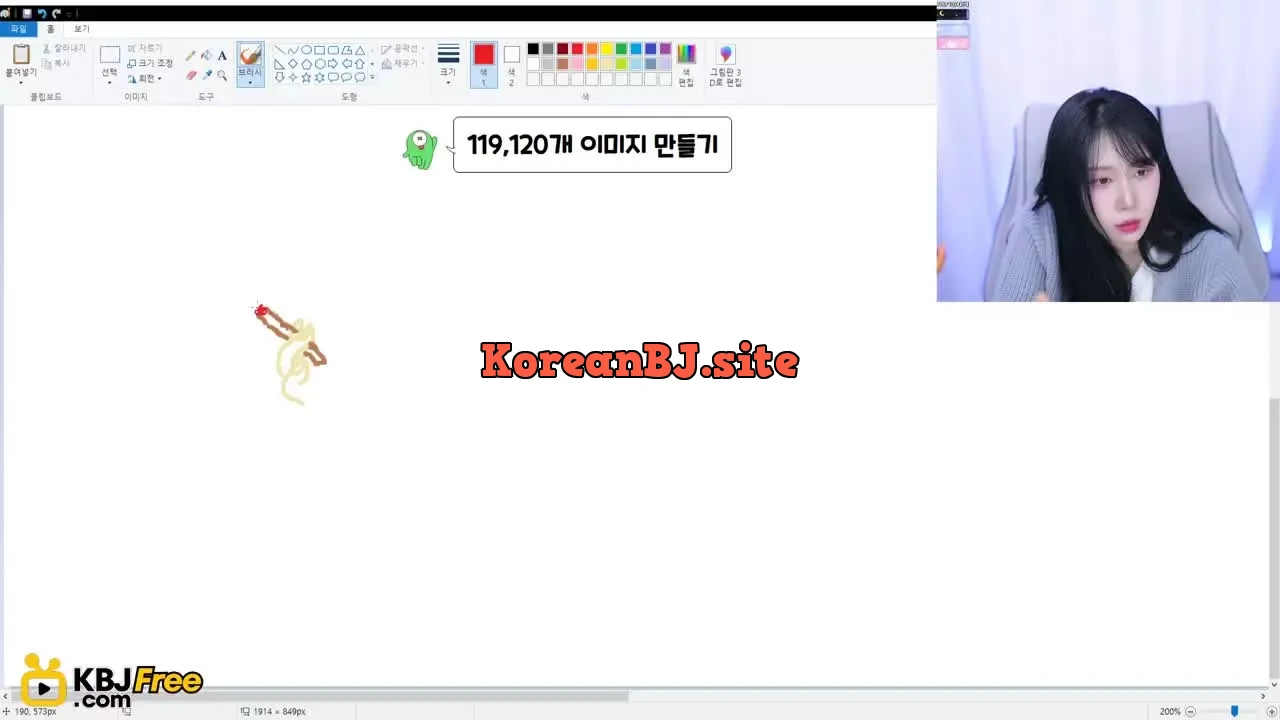The height and width of the screenshot is (720, 1280).
Task: Select the Eraser tool
Action: [x=191, y=75]
